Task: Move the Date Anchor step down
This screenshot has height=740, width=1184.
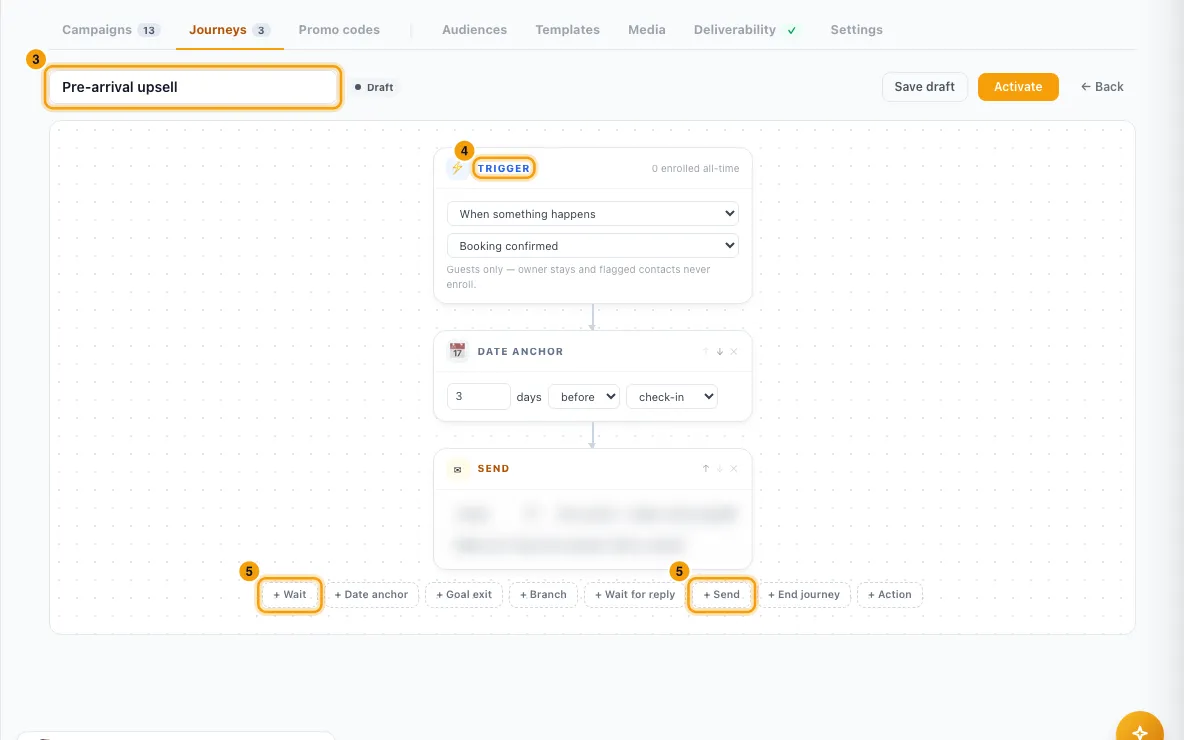Action: (720, 351)
